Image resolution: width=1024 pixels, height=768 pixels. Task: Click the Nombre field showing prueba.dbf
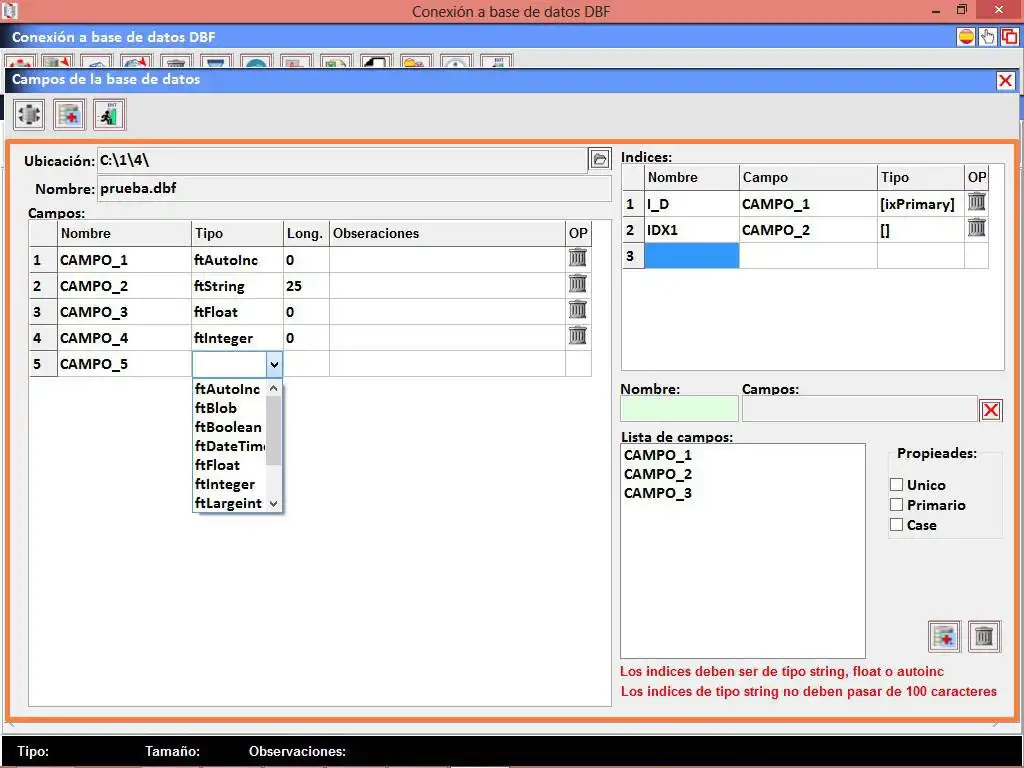pos(354,189)
